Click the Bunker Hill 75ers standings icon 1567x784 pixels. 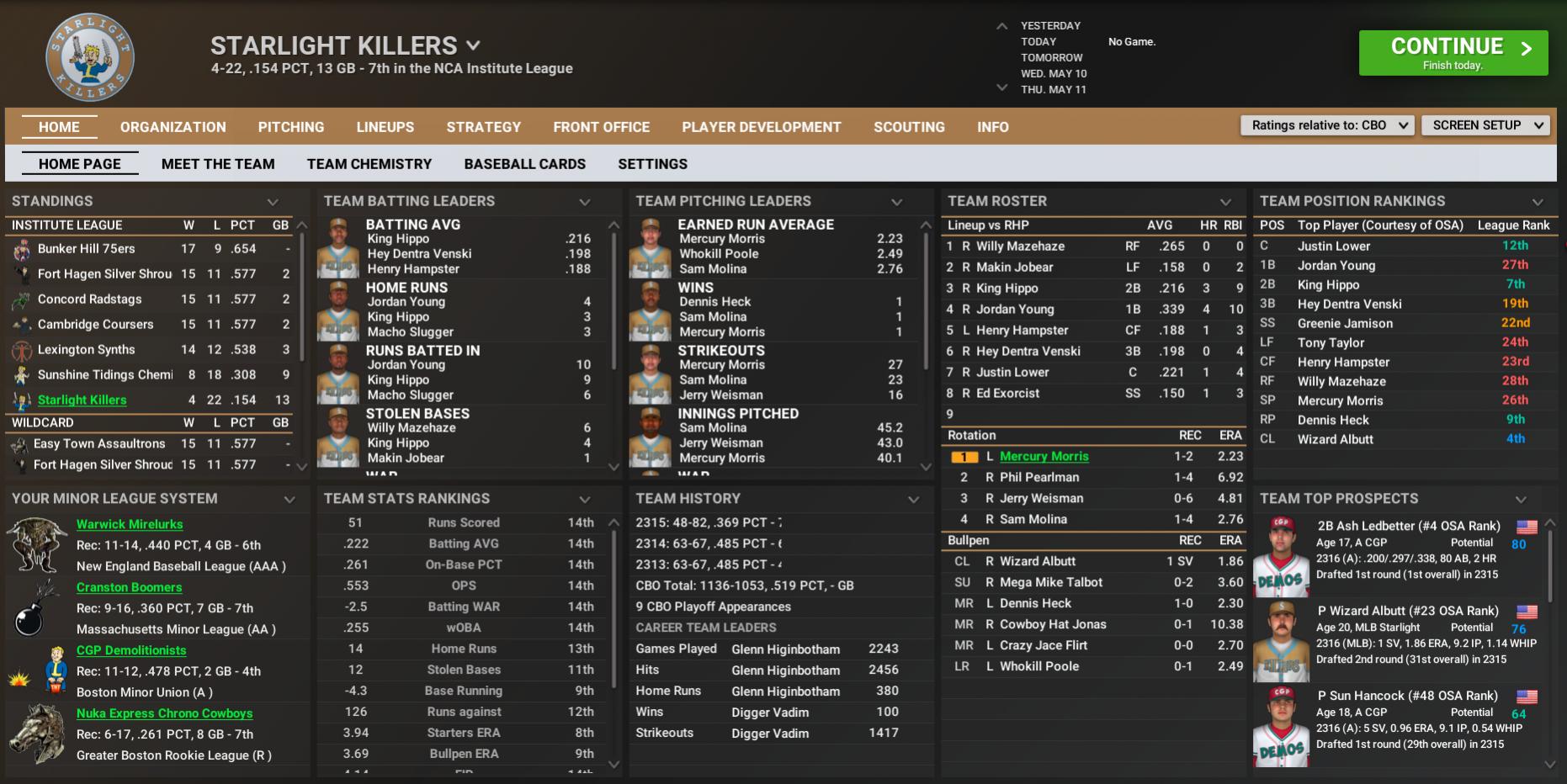22,249
